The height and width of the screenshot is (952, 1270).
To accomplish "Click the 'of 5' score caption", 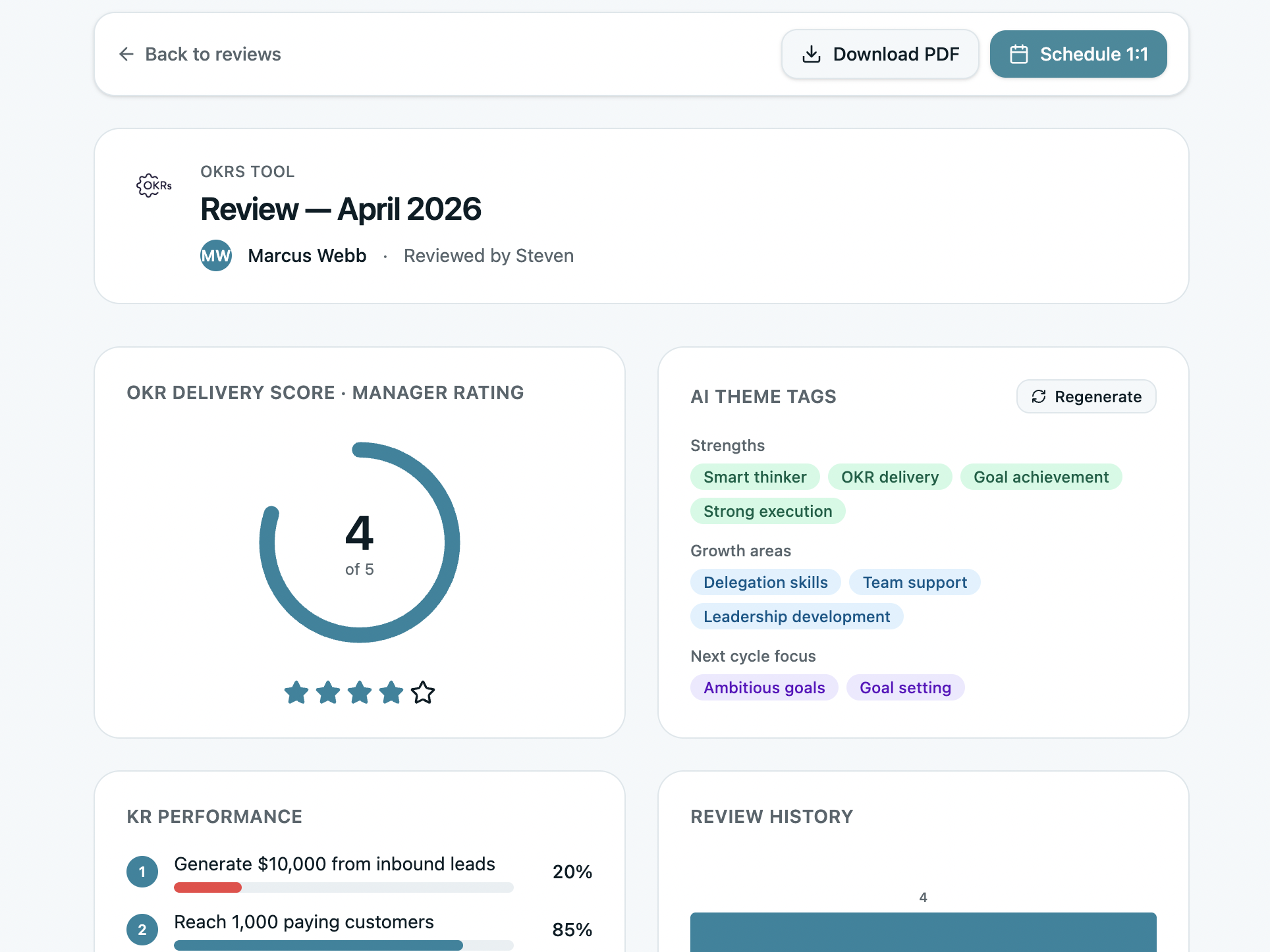I will tap(360, 569).
